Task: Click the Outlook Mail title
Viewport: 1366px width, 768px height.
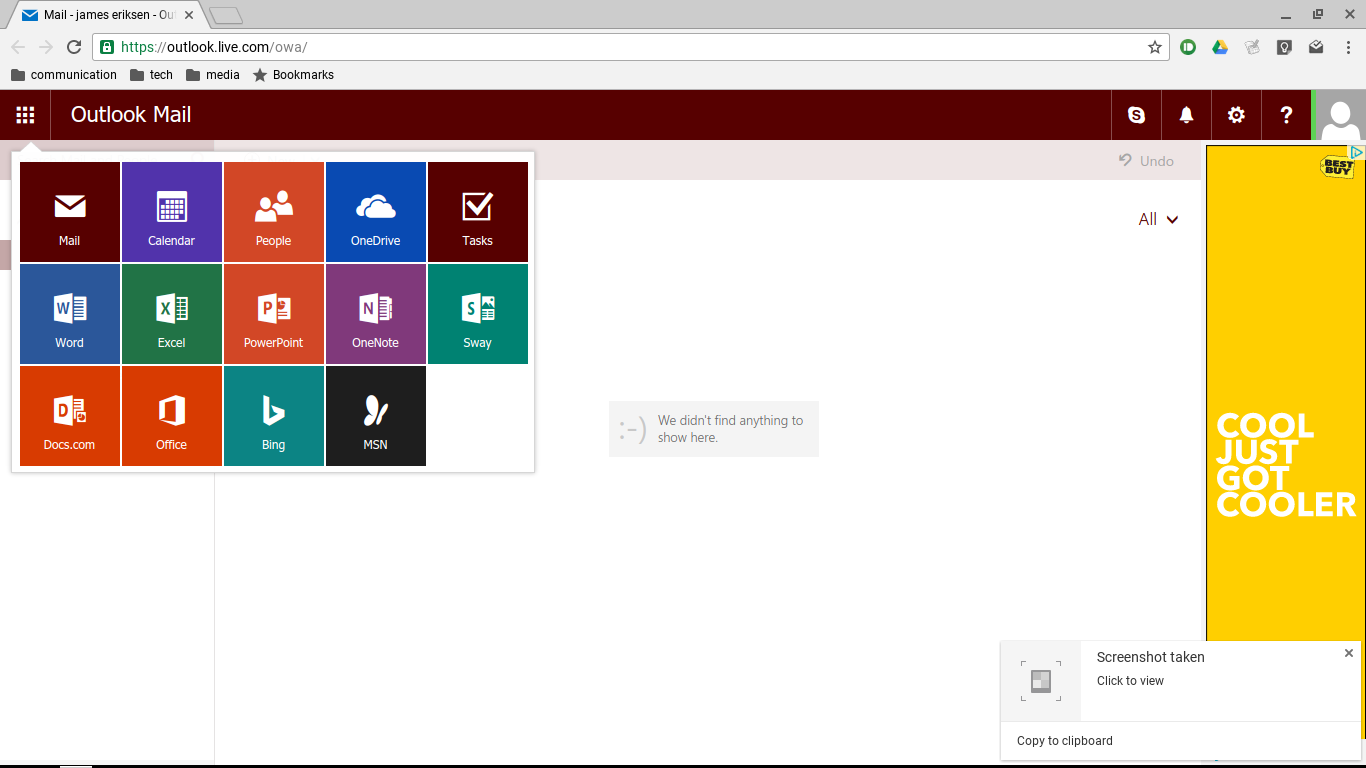Action: (131, 115)
